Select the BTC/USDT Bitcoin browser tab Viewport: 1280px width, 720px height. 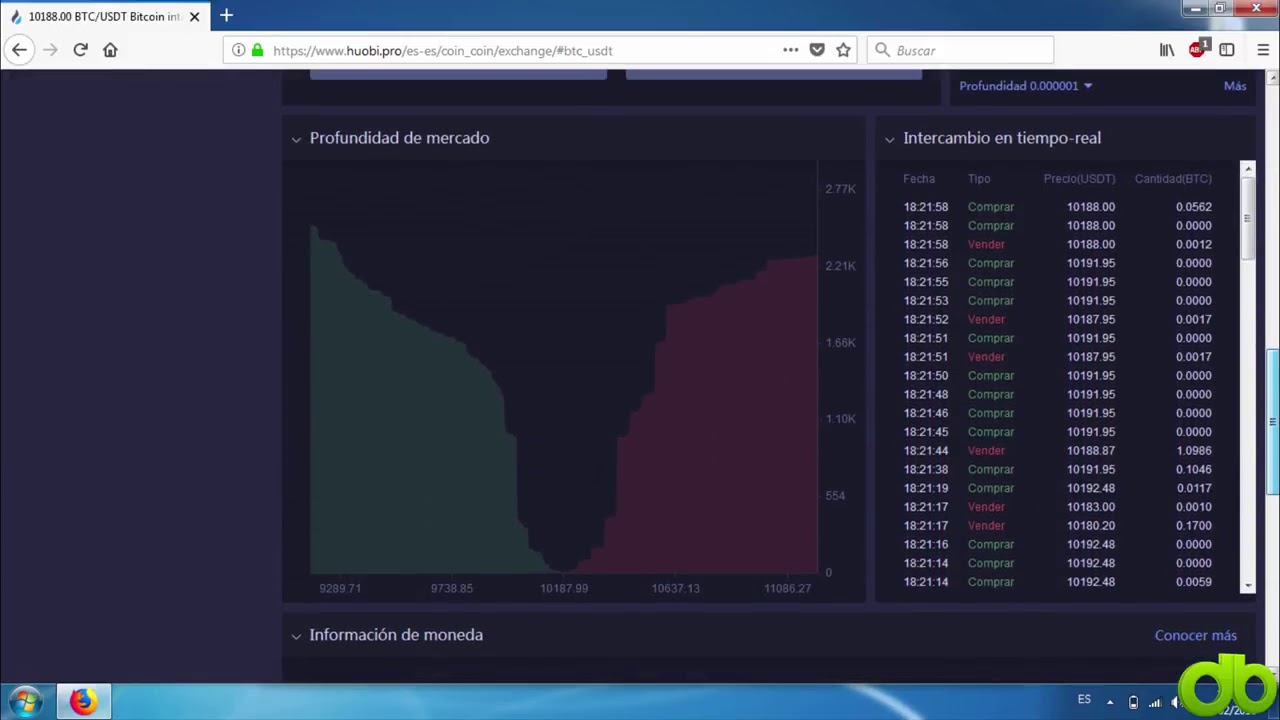click(105, 17)
